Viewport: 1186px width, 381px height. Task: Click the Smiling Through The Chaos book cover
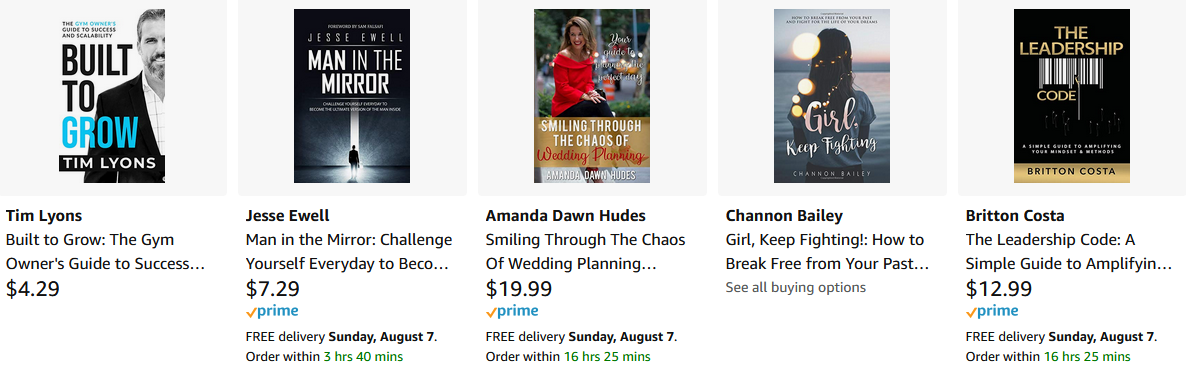(x=591, y=96)
